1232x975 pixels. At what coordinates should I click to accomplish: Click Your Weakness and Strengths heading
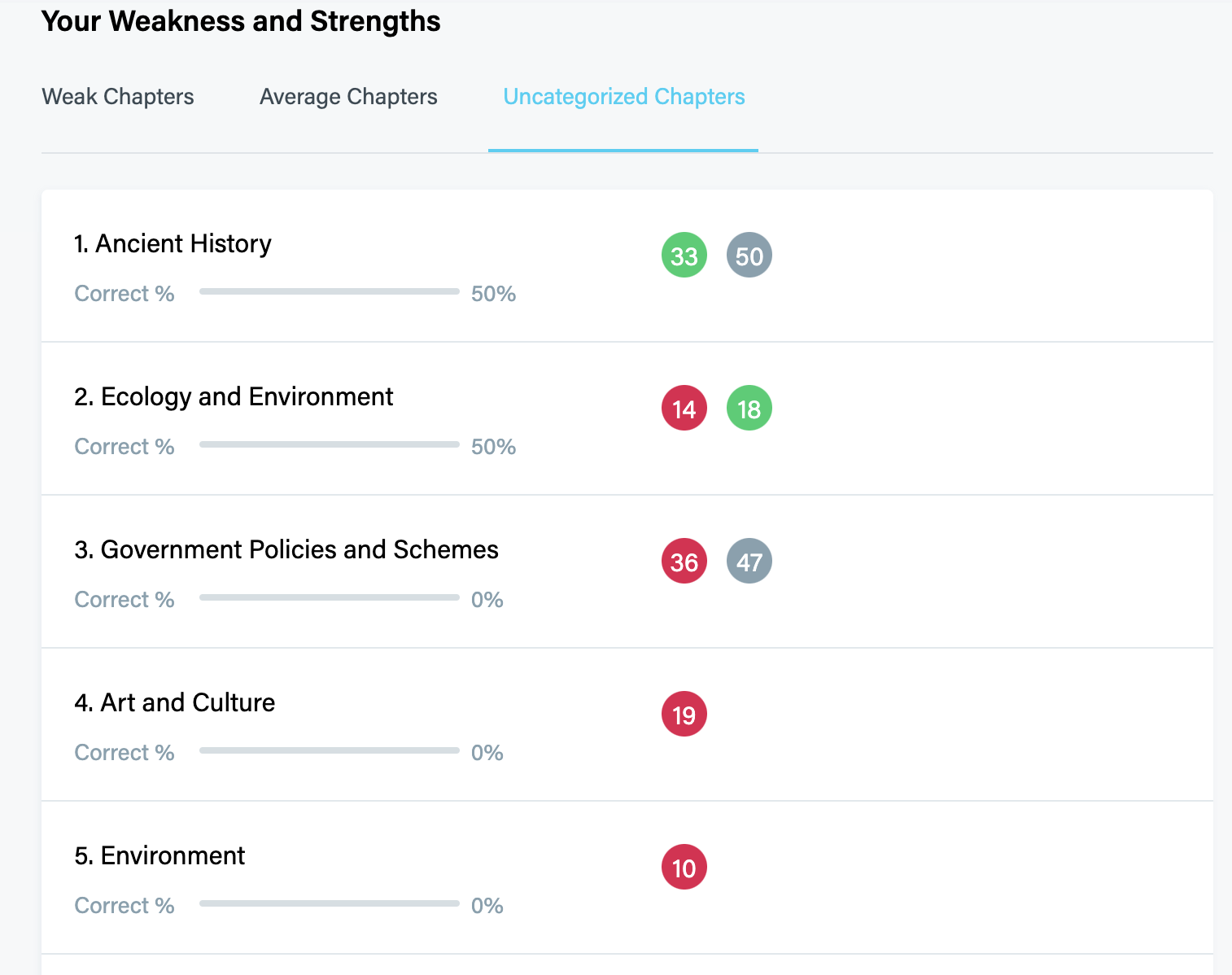241,21
